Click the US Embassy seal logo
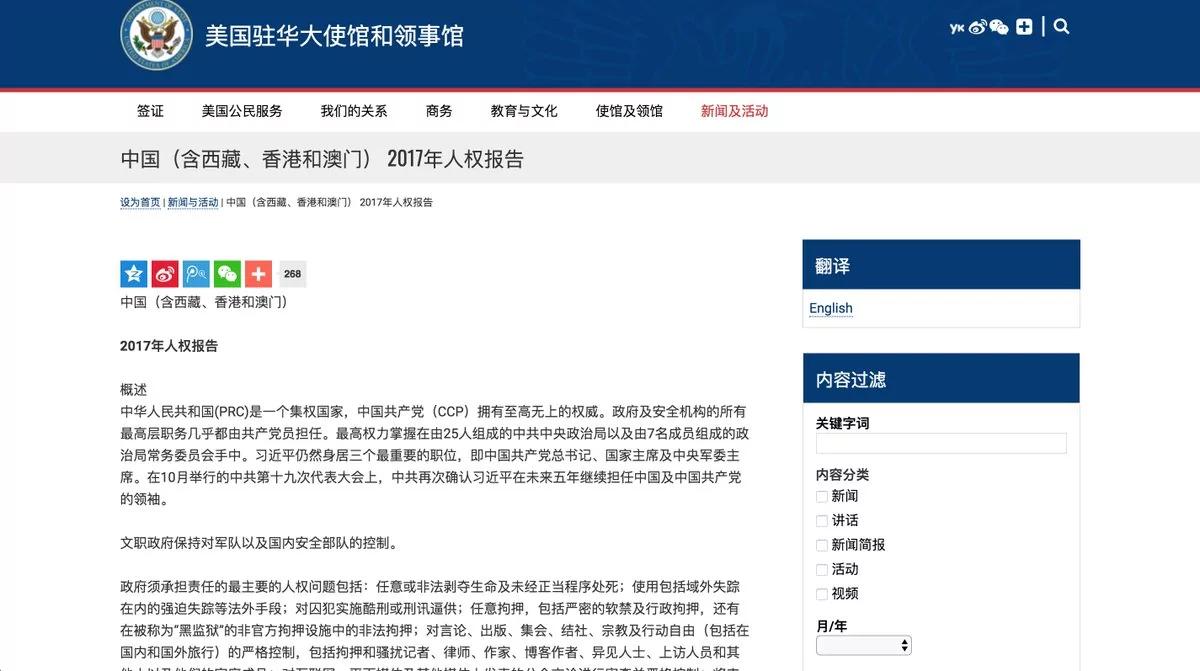The height and width of the screenshot is (671, 1200). 156,34
